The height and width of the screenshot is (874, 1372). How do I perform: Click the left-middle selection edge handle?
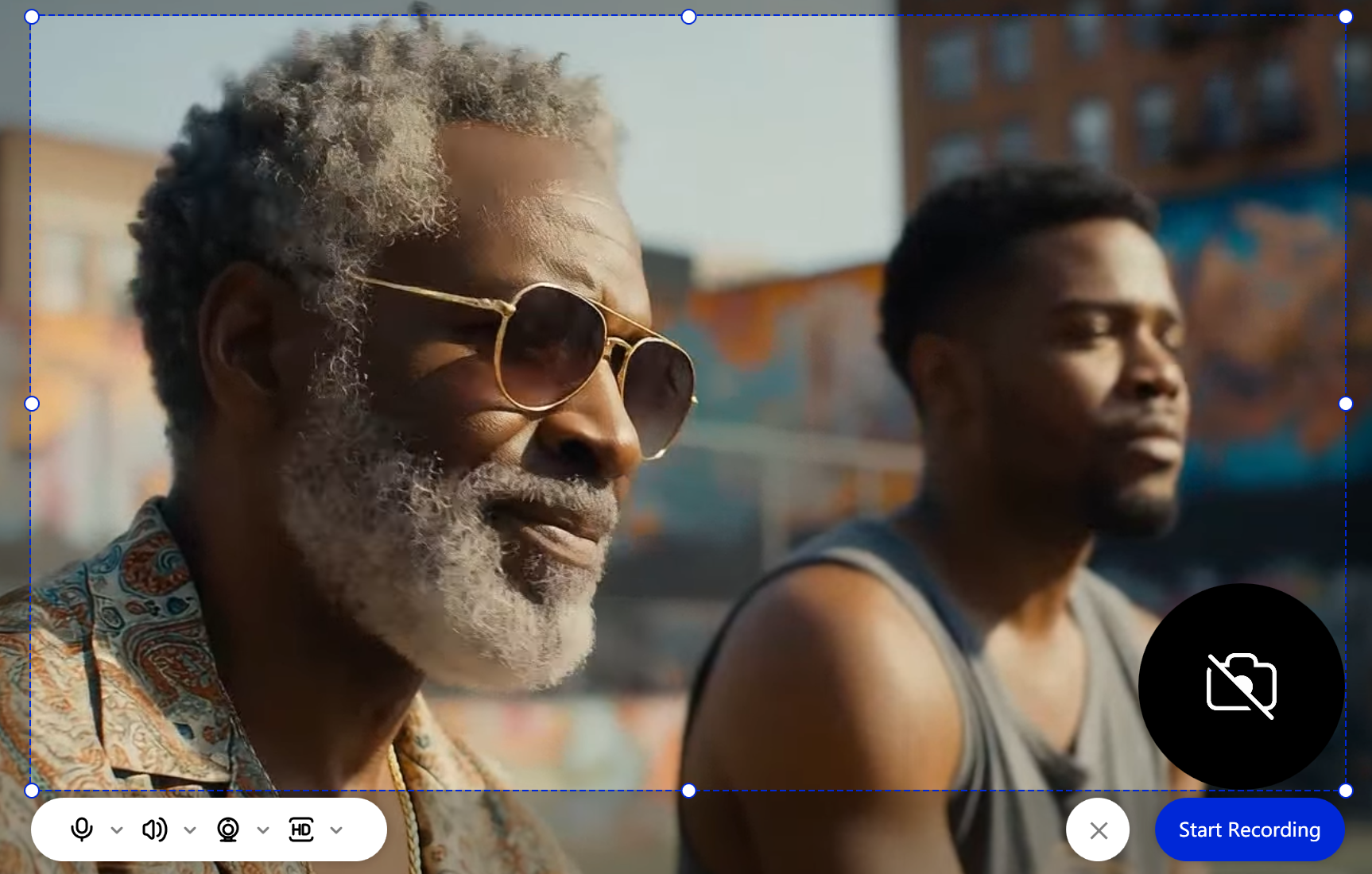coord(32,404)
